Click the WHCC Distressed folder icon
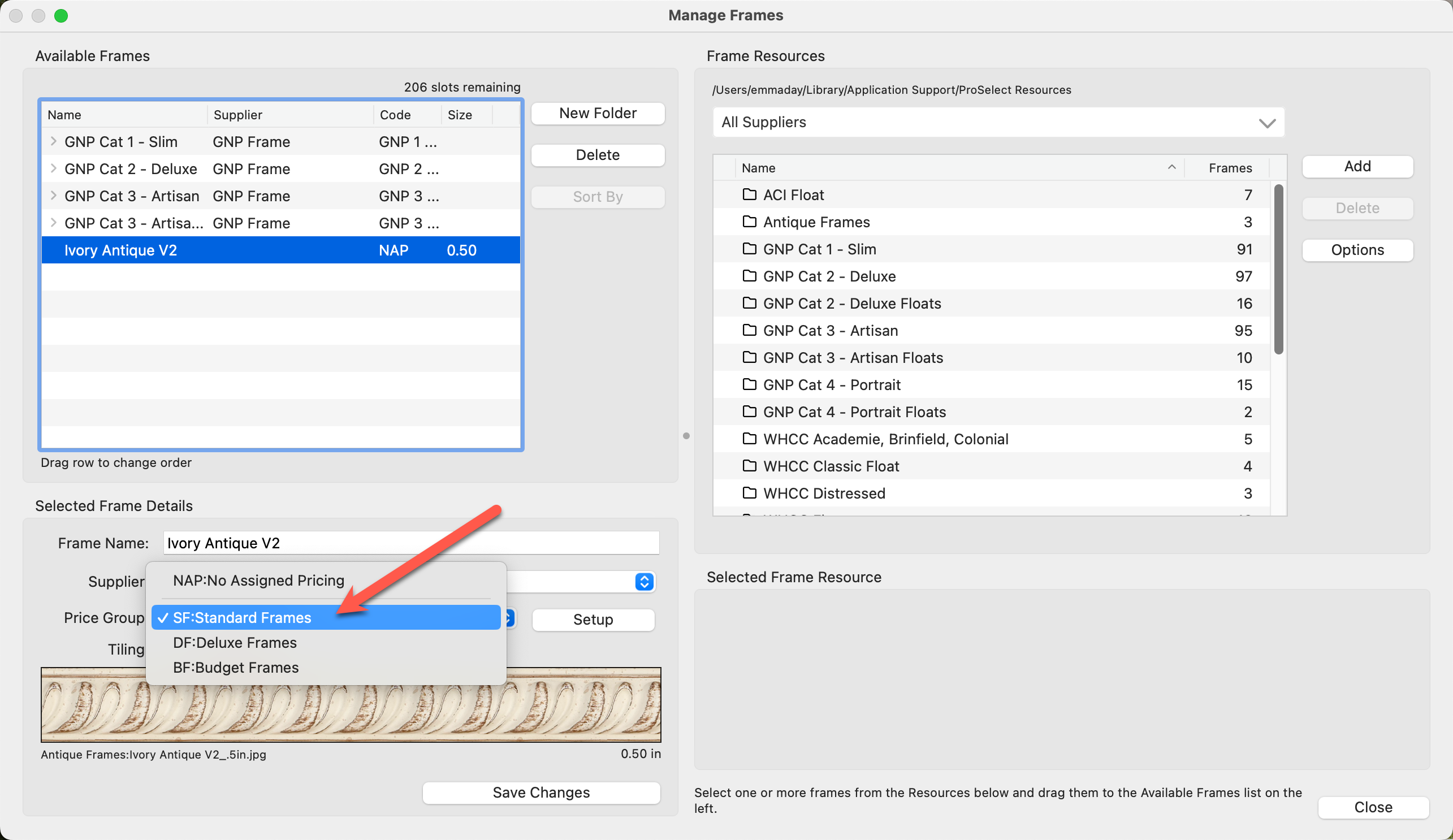 click(749, 493)
